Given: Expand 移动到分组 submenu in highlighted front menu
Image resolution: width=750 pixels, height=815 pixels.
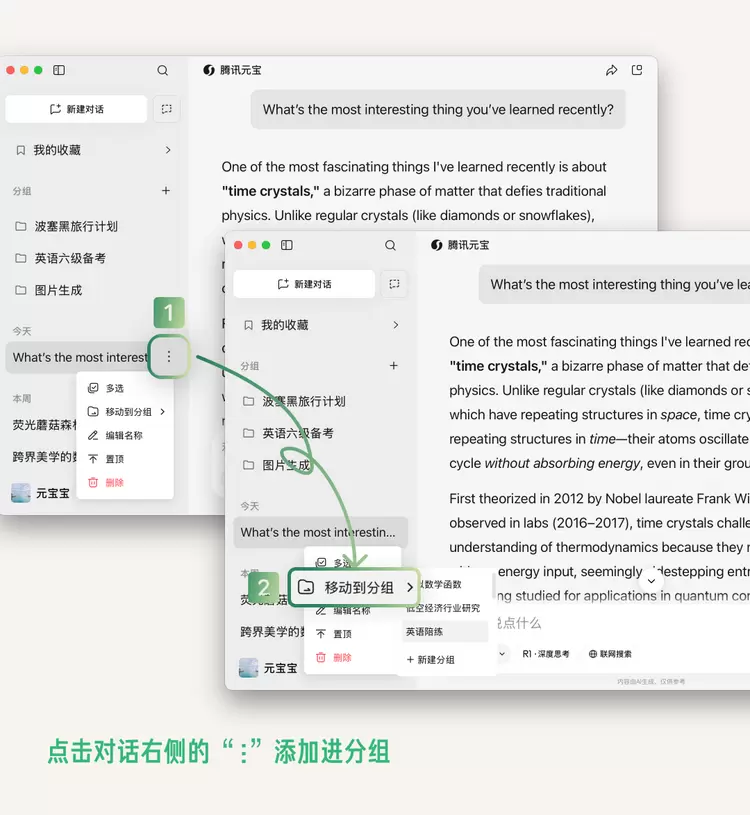Looking at the screenshot, I should click(x=409, y=588).
